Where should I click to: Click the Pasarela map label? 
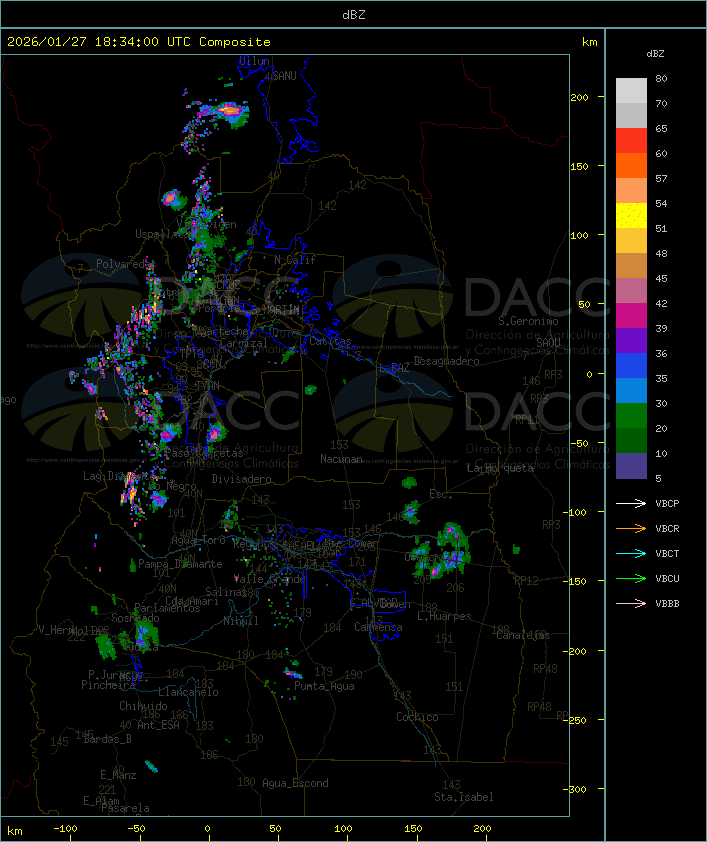[125, 808]
